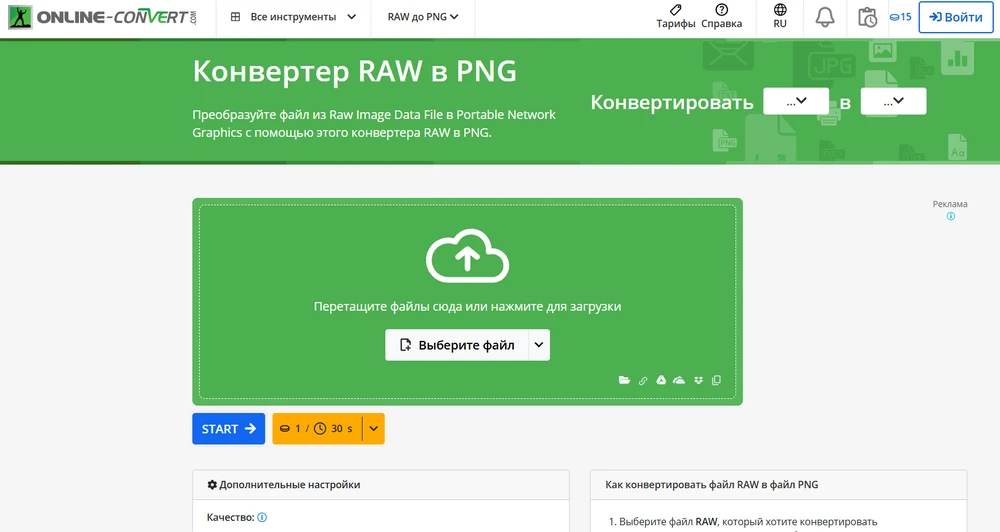Screen dimensions: 1000x532
Task: Click the clipboard paste icon in upload area
Action: coord(716,381)
